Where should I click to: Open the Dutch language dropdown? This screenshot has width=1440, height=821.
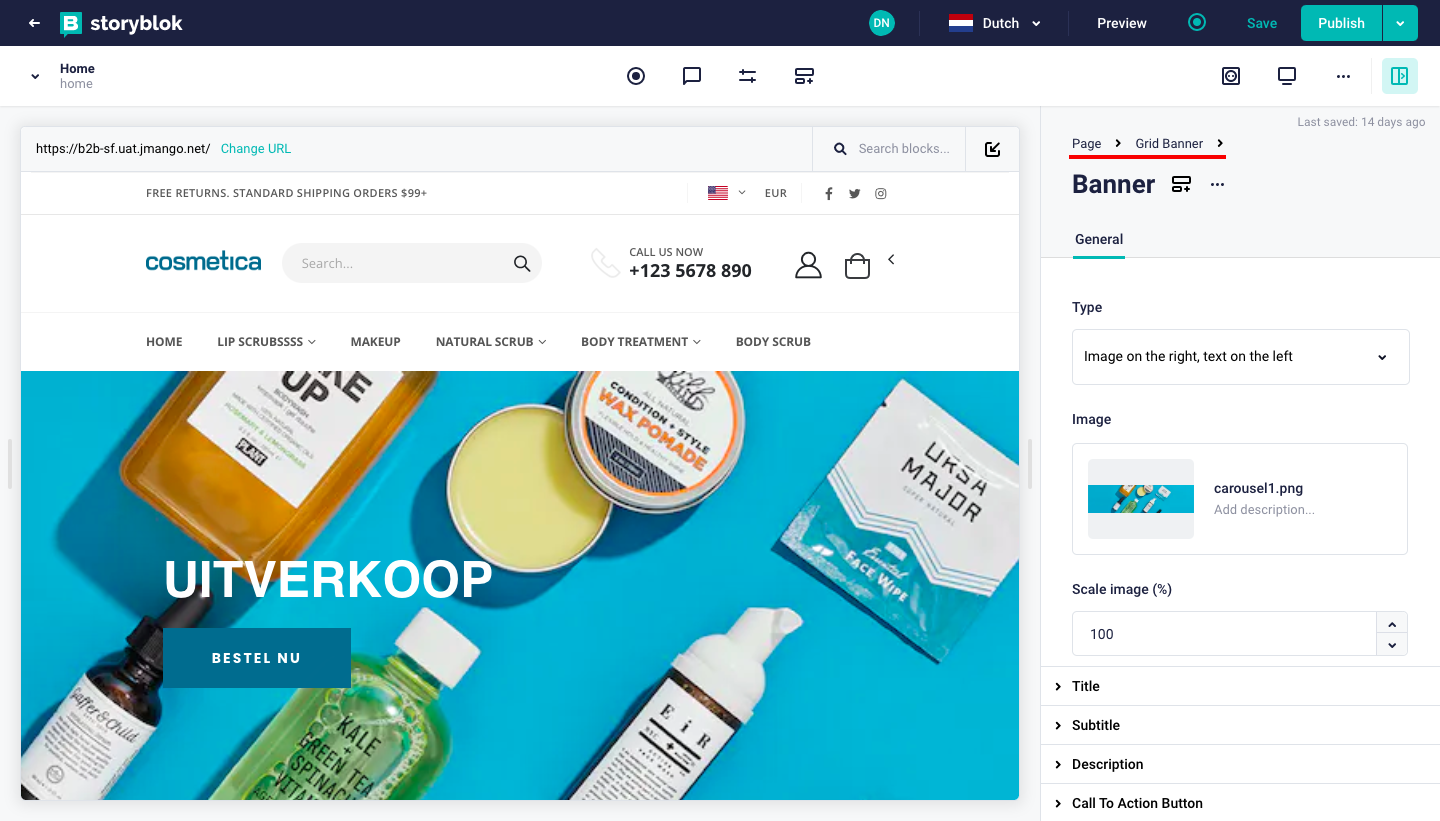[x=995, y=23]
